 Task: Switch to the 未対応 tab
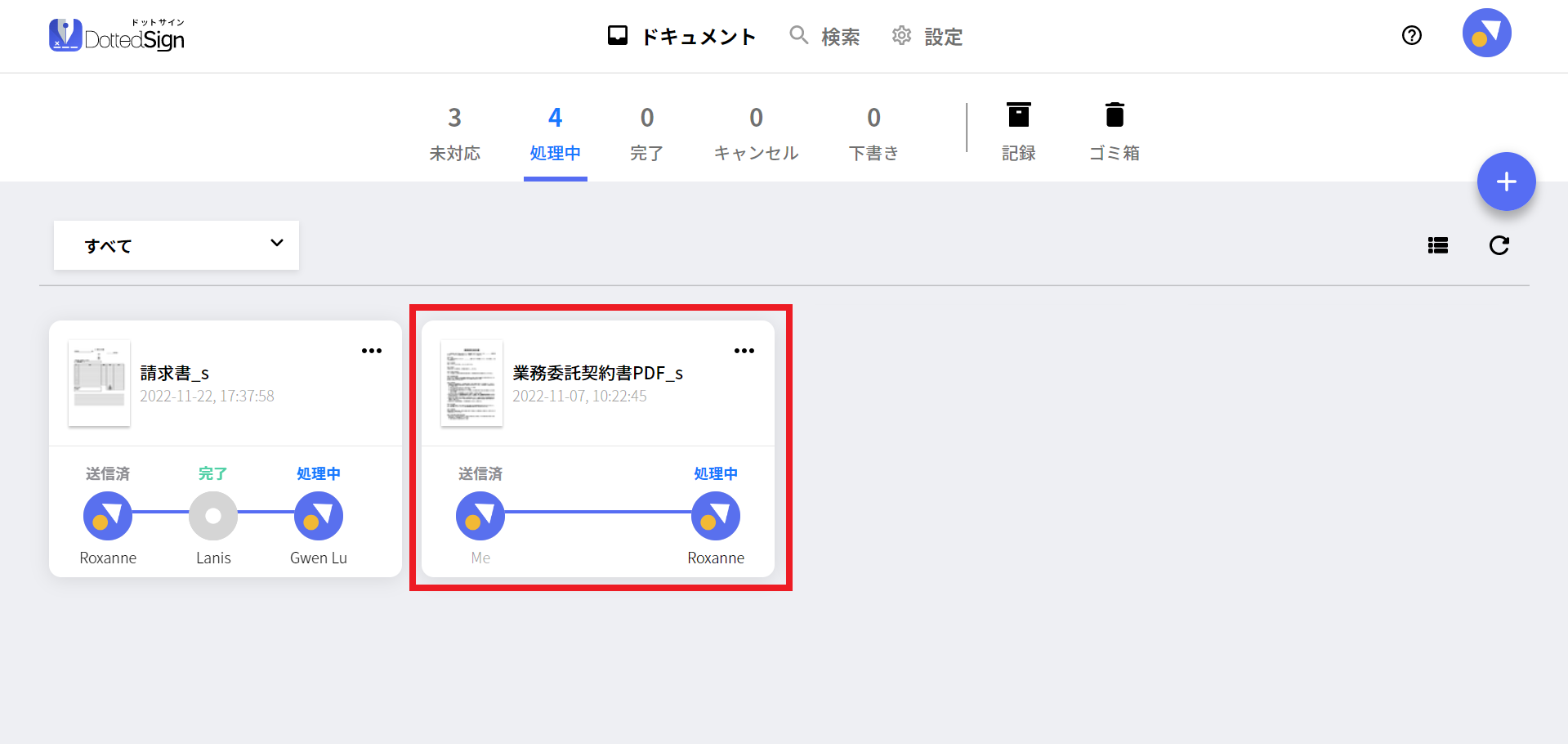[x=455, y=134]
